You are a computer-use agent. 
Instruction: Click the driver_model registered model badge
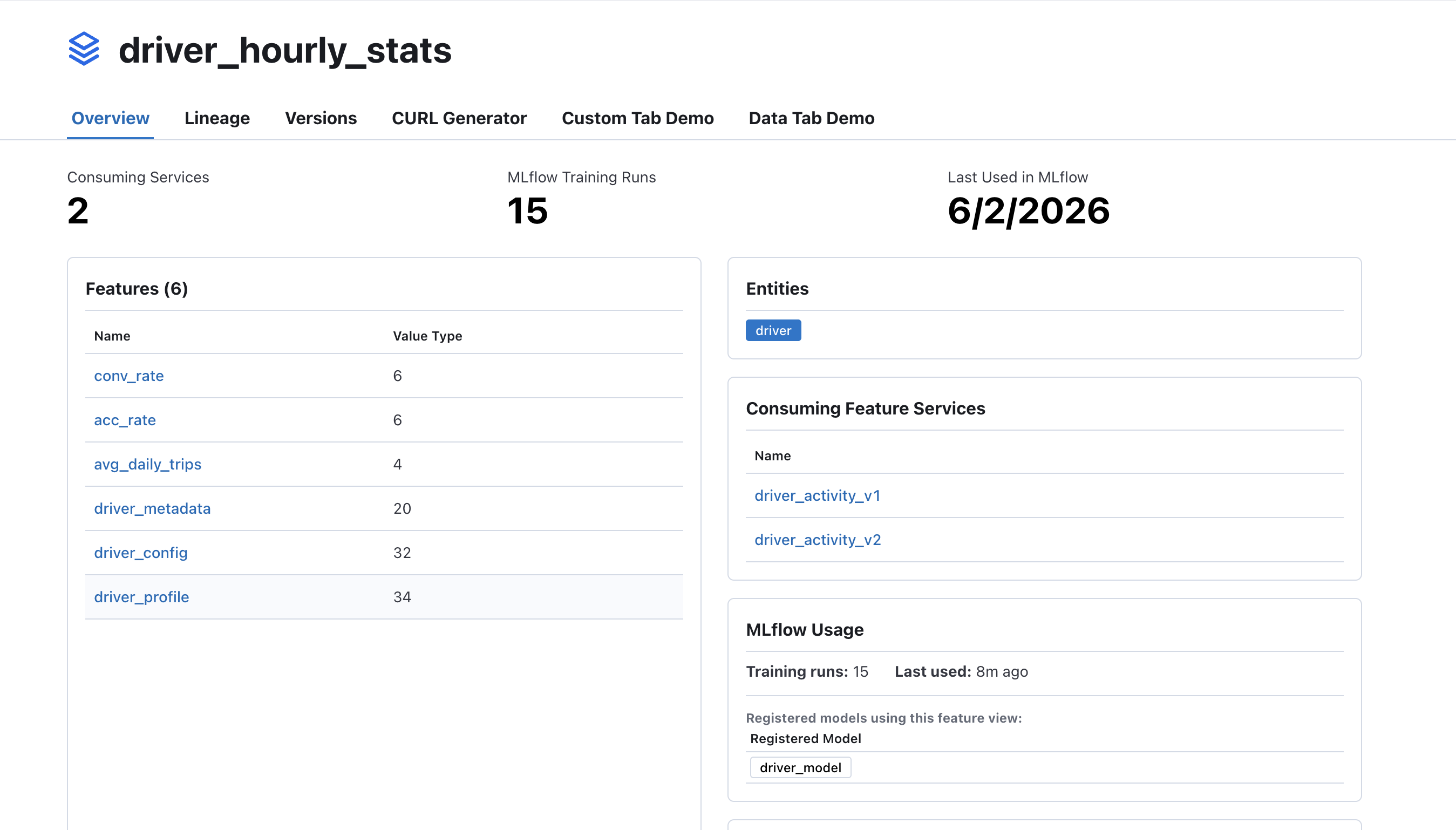click(x=800, y=768)
